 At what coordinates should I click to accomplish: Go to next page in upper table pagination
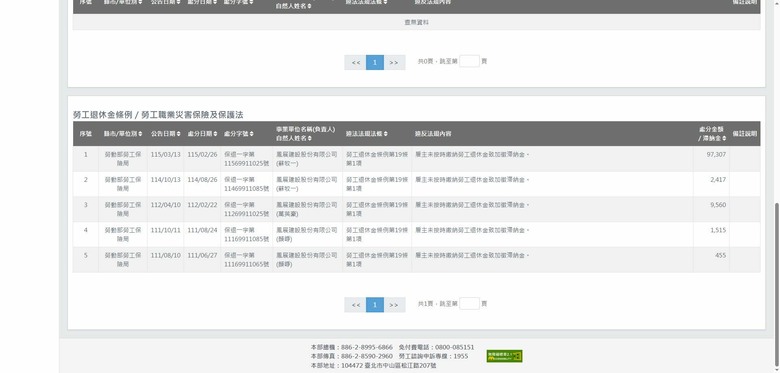[394, 62]
